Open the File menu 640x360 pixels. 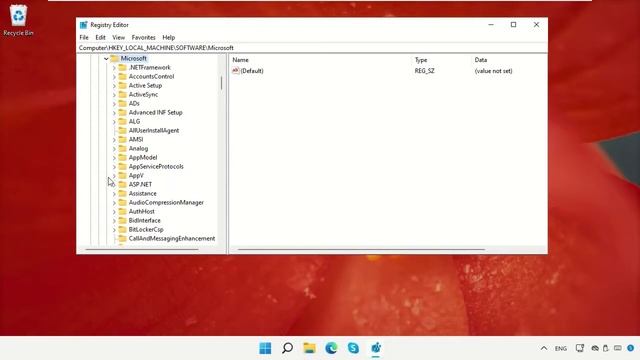(x=84, y=37)
